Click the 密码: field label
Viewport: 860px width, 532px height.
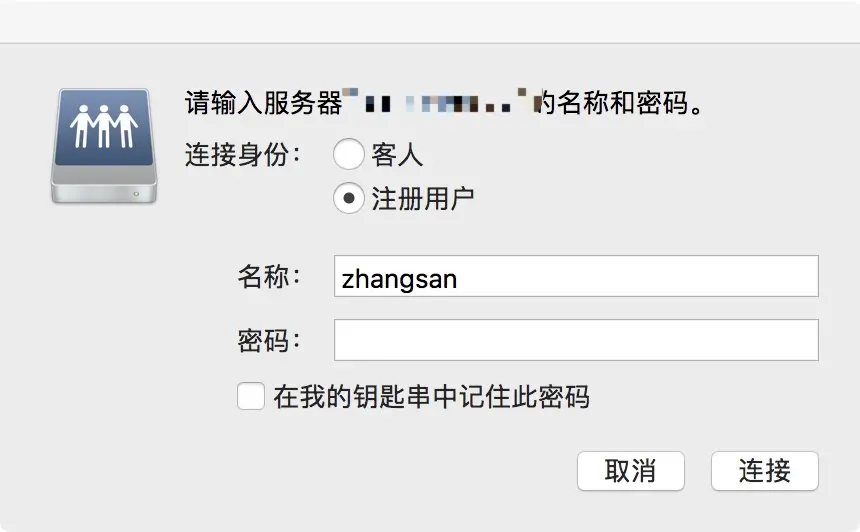269,341
